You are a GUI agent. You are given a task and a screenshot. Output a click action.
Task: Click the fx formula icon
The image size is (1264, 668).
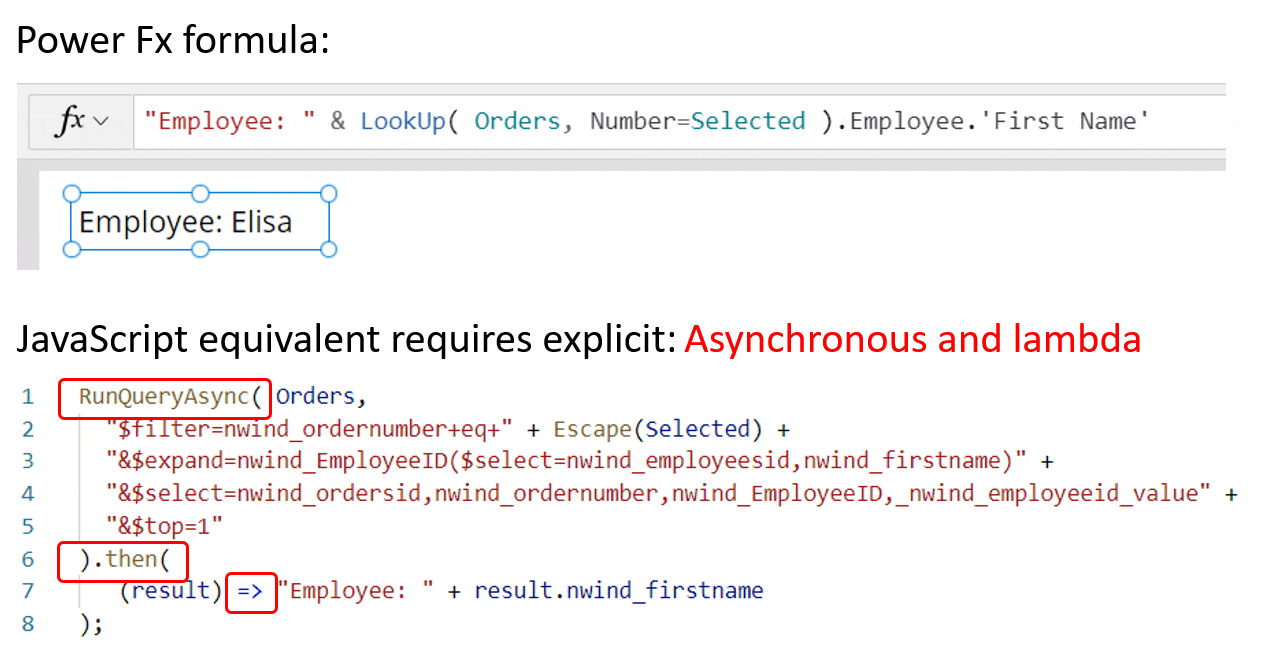71,120
